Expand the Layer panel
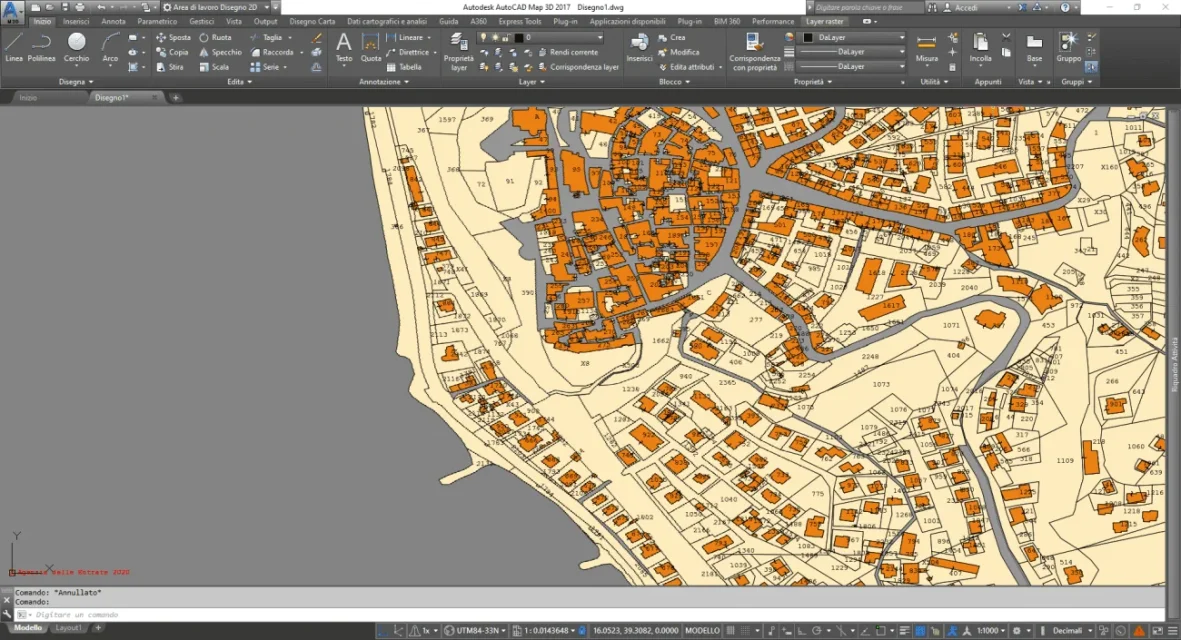The image size is (1181, 640). tap(532, 81)
